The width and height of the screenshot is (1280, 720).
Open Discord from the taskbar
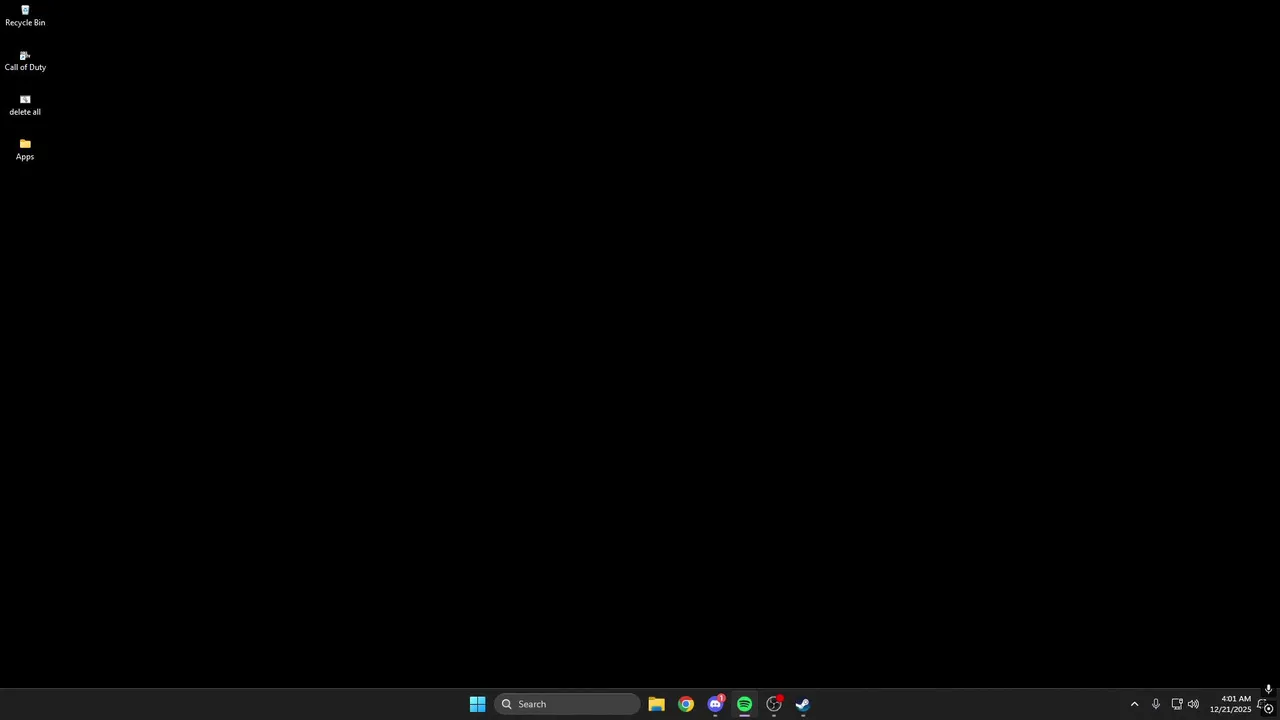pos(715,704)
